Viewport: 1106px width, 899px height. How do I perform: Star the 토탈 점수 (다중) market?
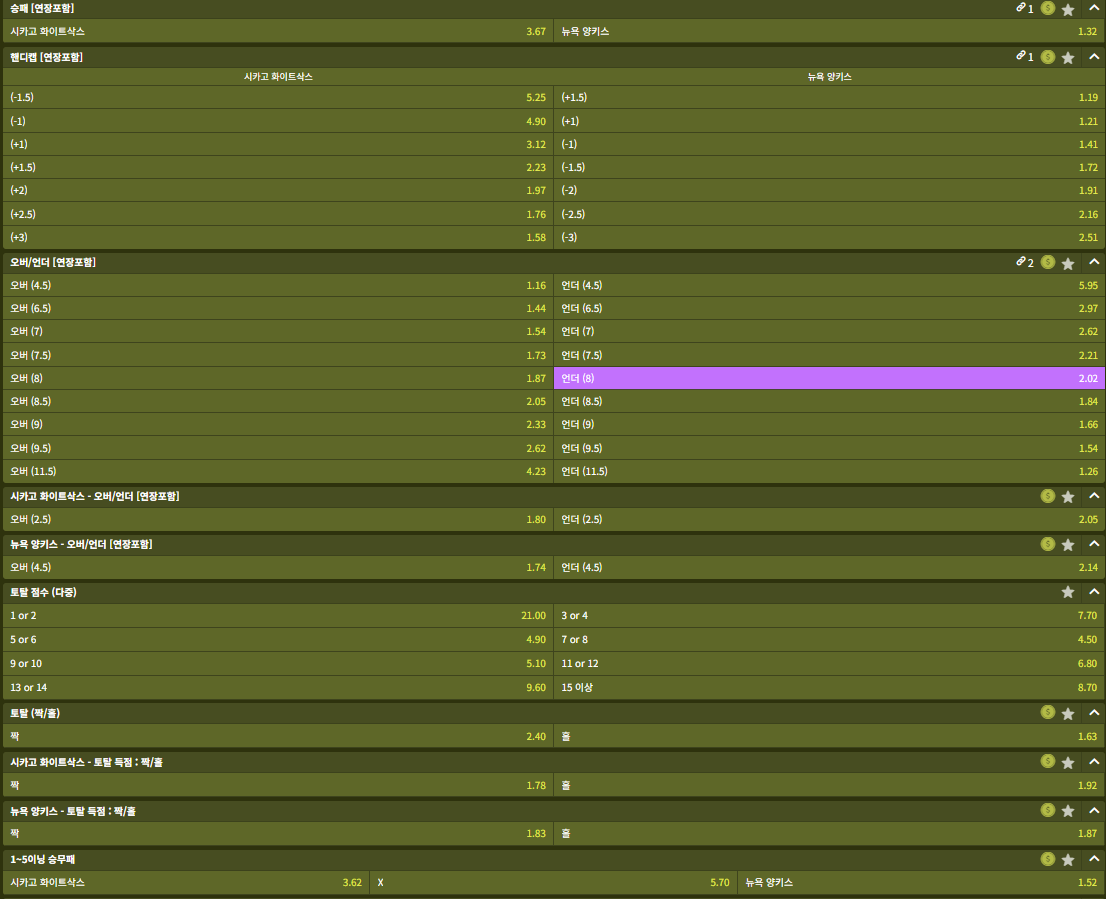point(1069,592)
